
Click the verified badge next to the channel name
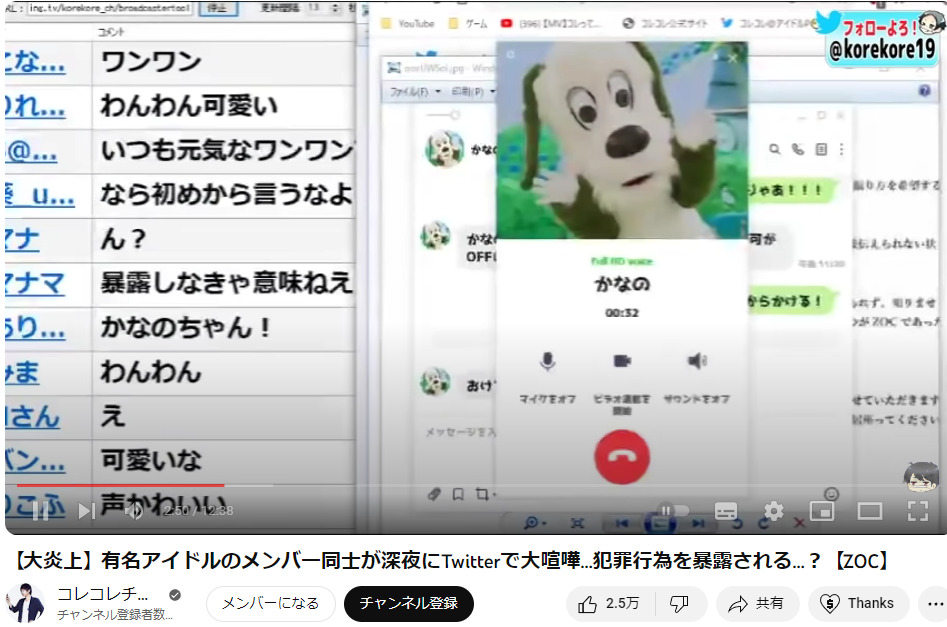coord(175,595)
